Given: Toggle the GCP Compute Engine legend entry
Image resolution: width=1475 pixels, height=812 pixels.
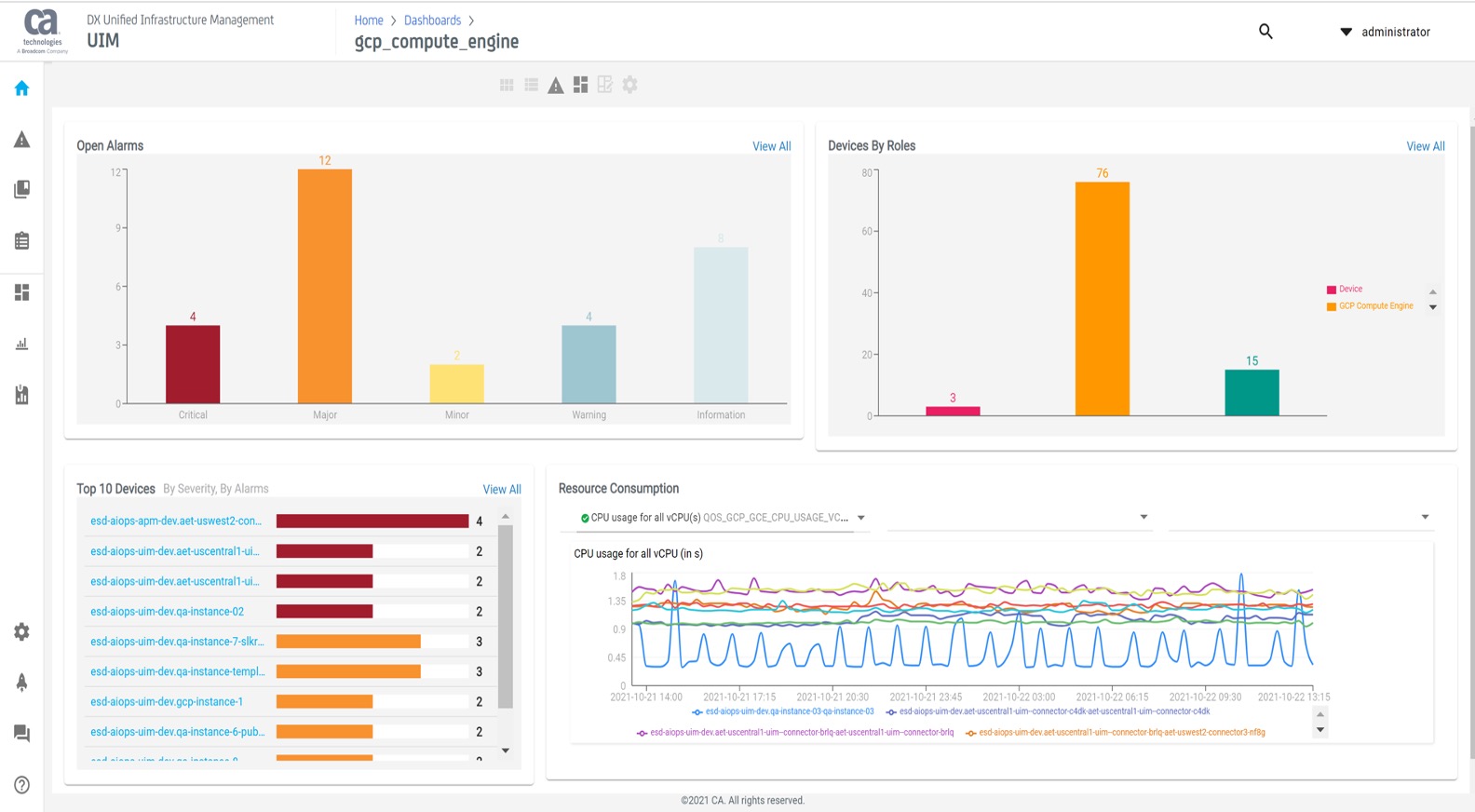Looking at the screenshot, I should coord(1374,306).
